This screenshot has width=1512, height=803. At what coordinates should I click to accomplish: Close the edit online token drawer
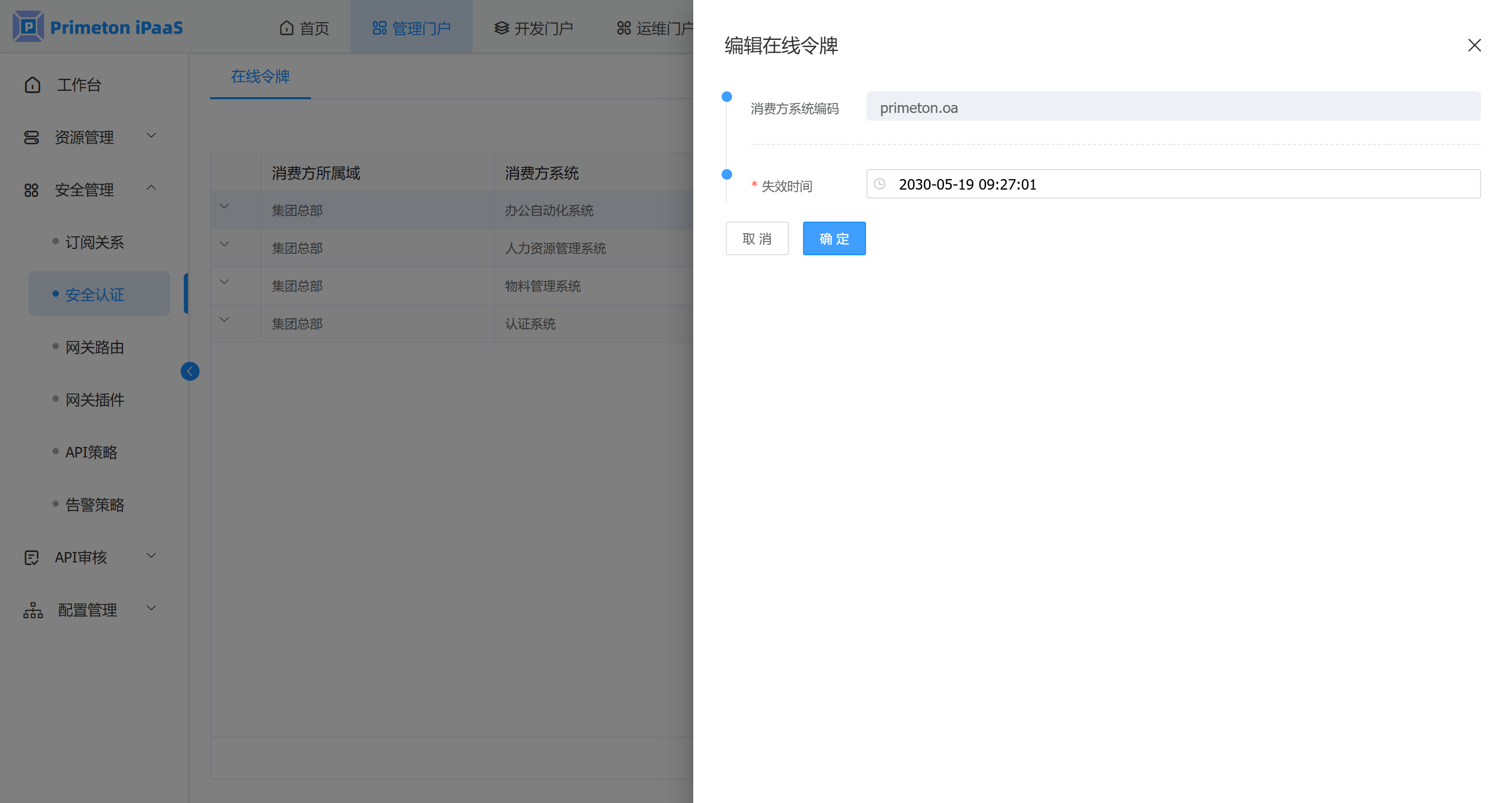tap(1474, 45)
